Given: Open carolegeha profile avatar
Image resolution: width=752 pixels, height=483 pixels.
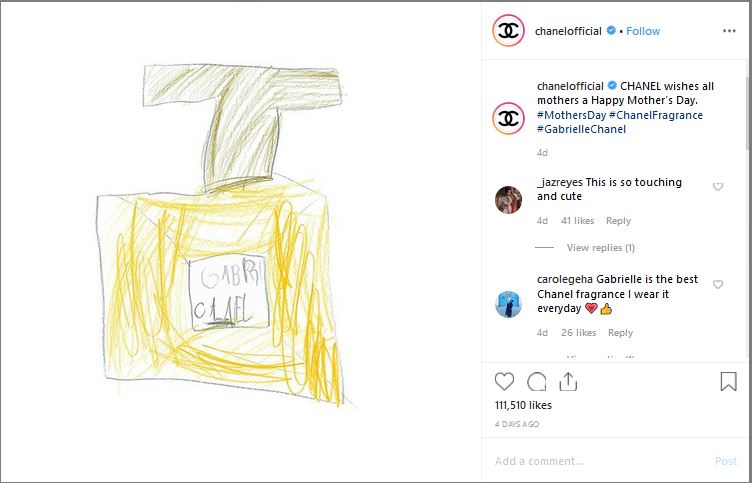Looking at the screenshot, I should coord(508,304).
